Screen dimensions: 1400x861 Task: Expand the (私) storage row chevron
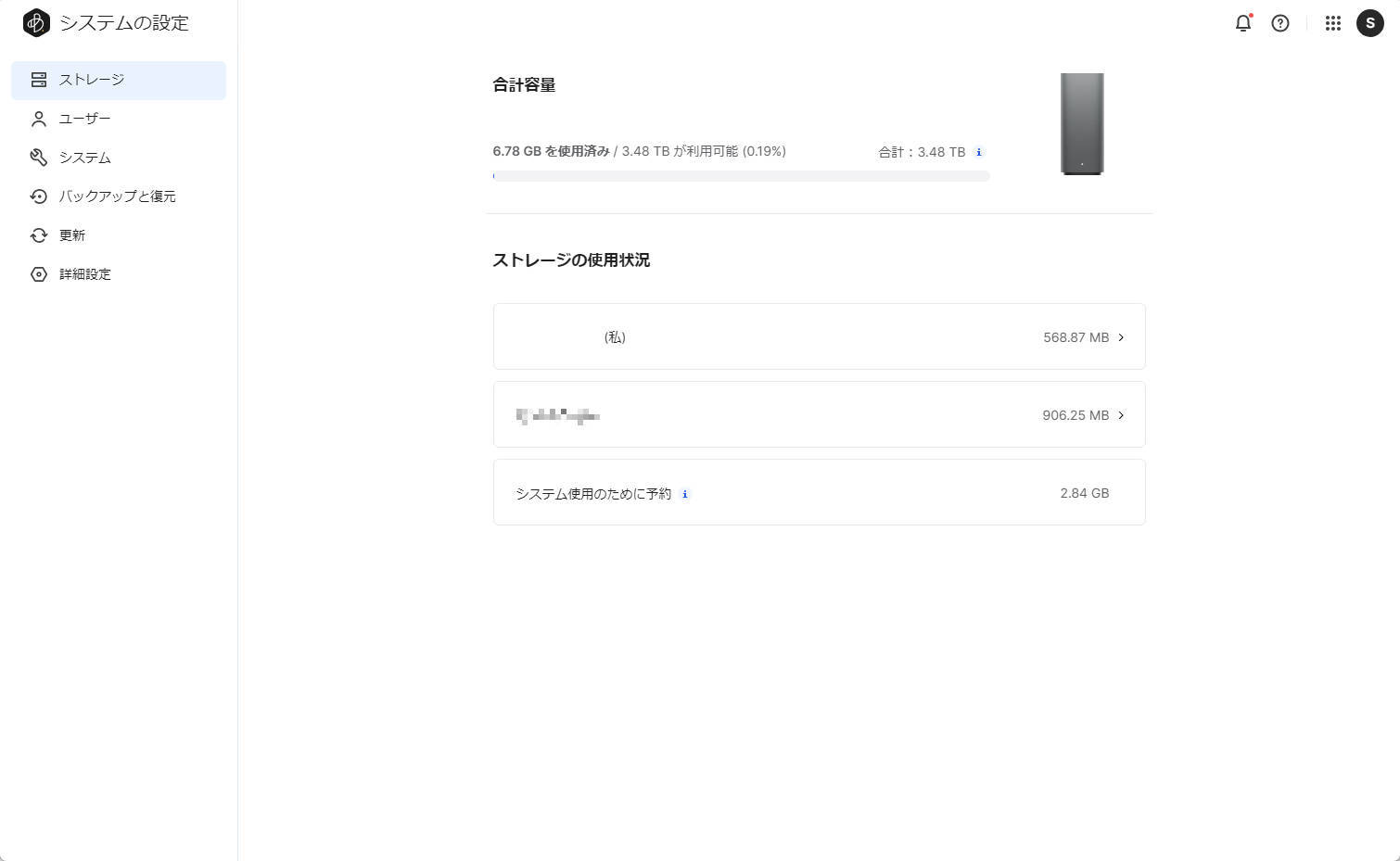[x=1121, y=337]
